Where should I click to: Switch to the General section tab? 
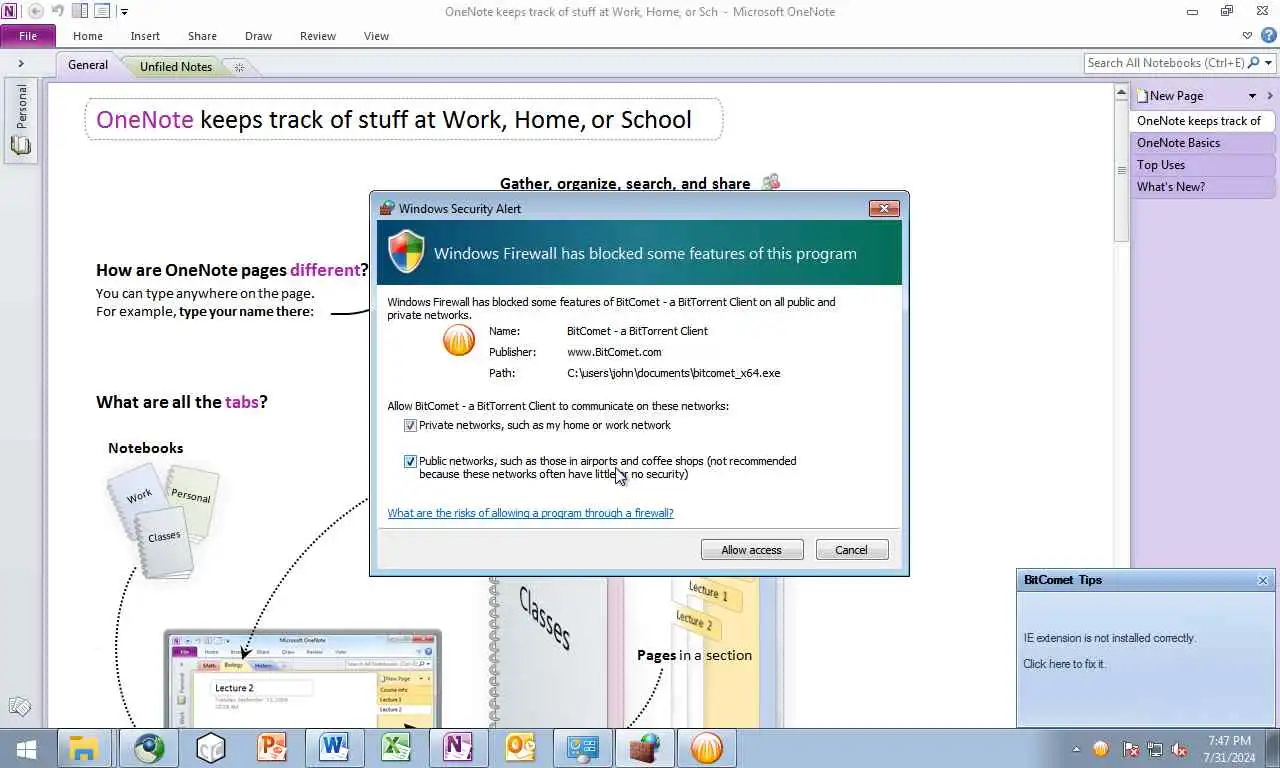coord(88,65)
